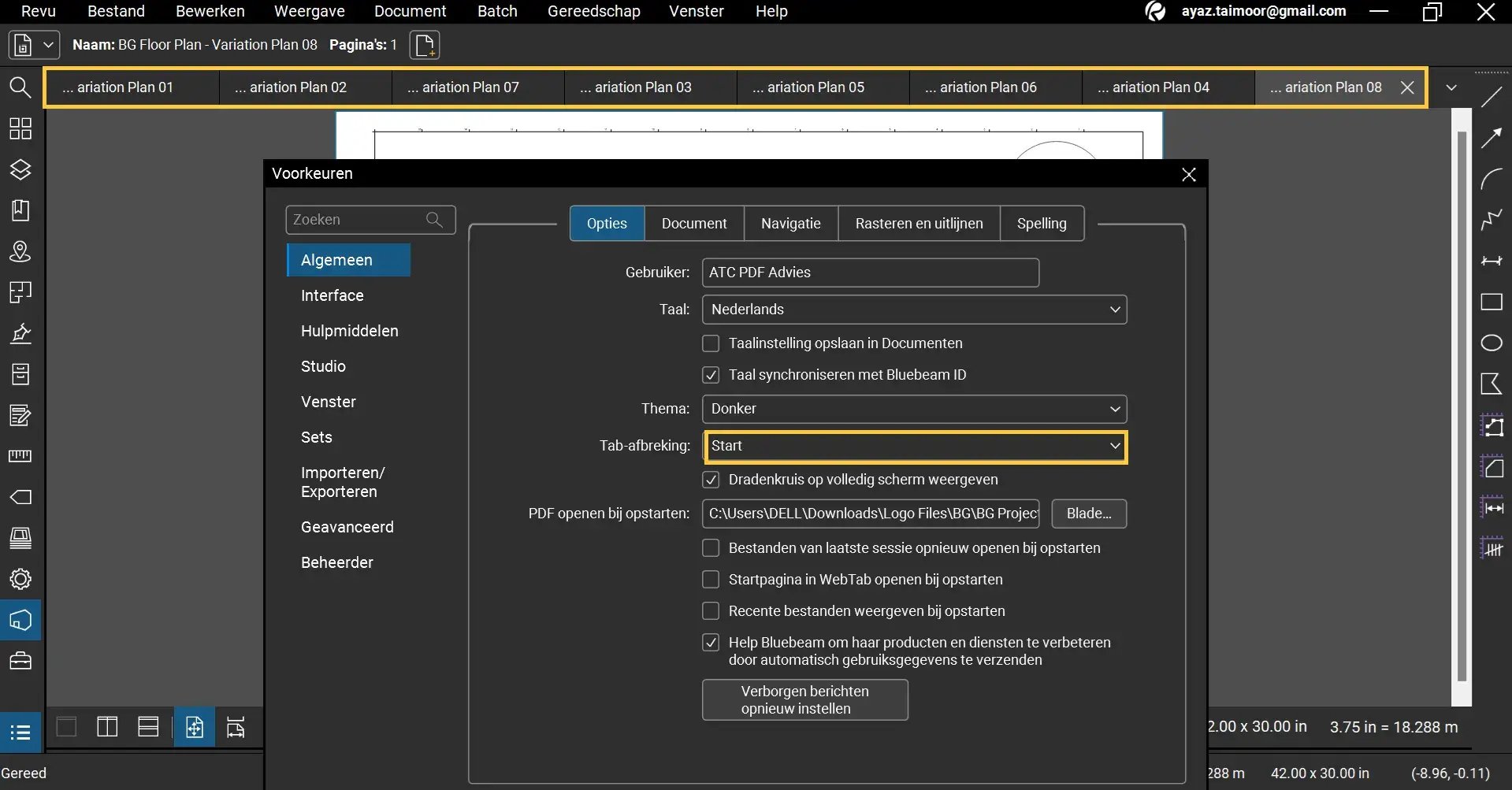Select the Hulpmiddelen preferences category

coord(348,331)
